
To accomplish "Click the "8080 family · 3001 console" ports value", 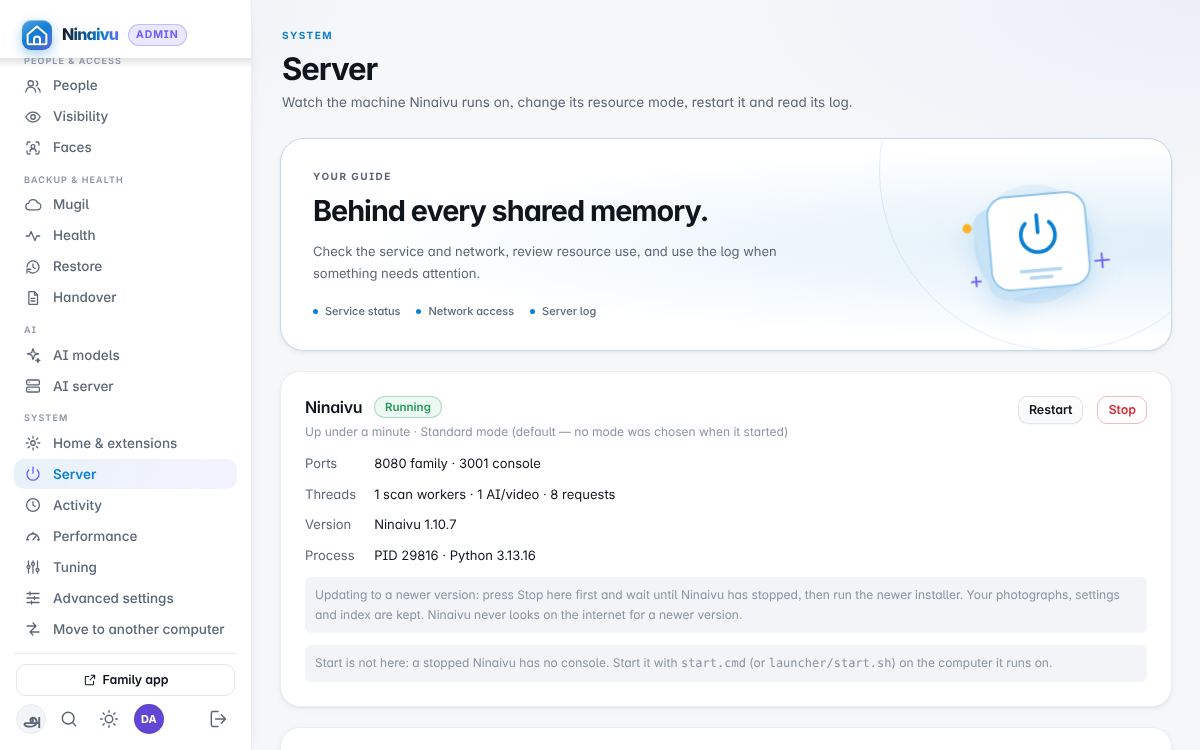I will coord(457,464).
